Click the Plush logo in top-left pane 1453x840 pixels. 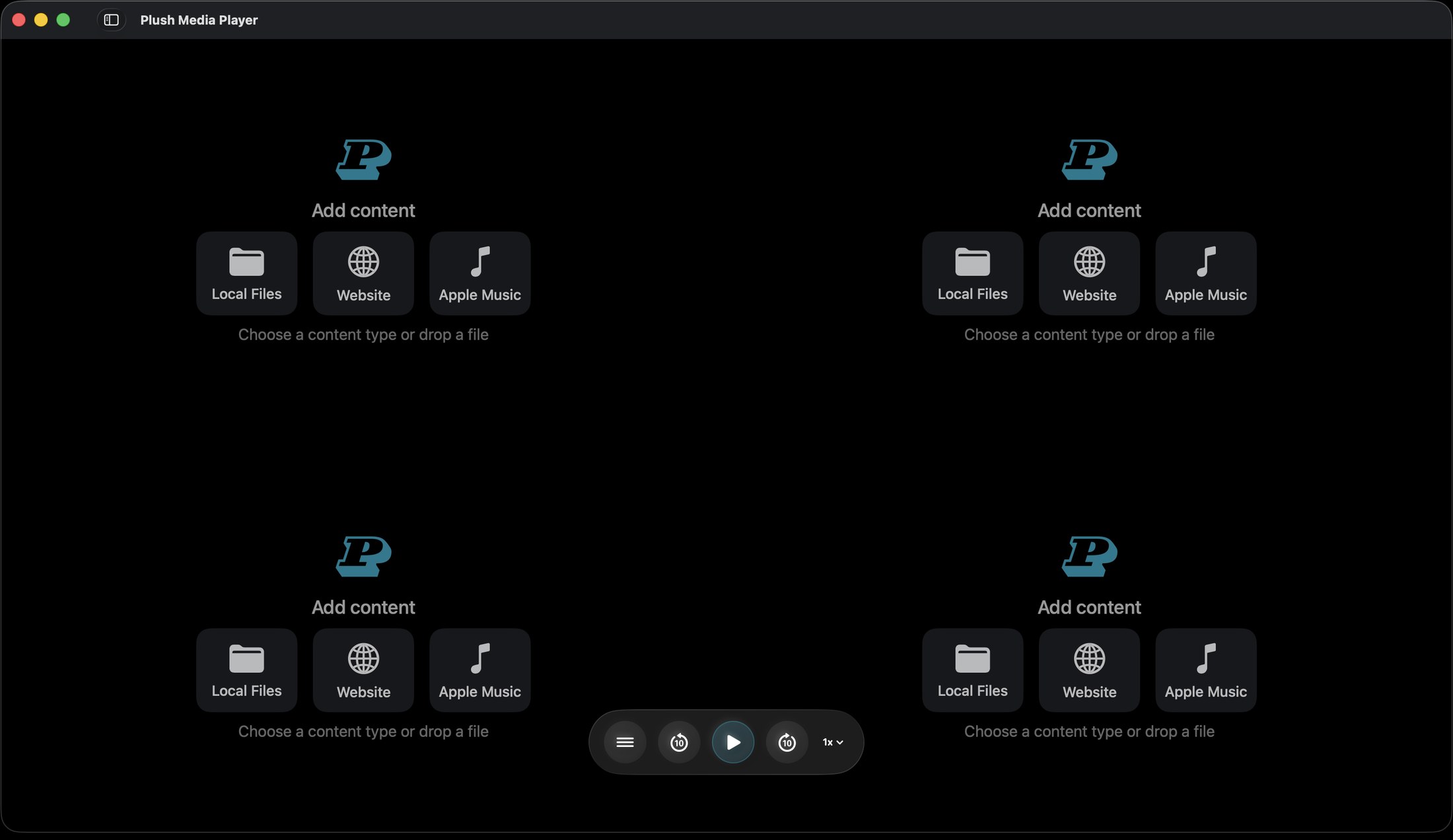(x=363, y=159)
